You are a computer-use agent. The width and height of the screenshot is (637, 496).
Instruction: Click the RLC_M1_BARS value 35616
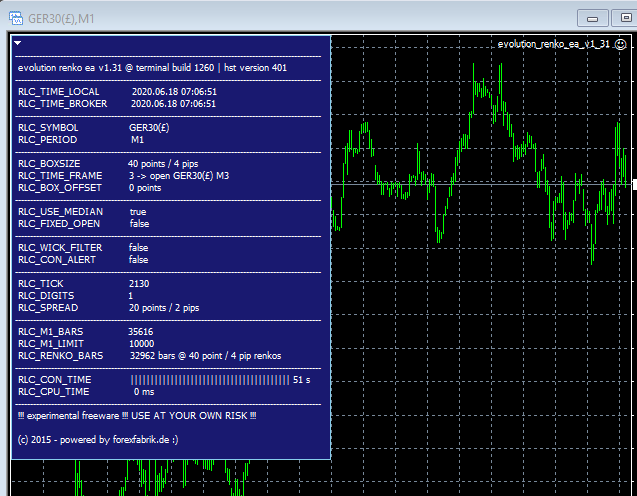click(x=141, y=332)
